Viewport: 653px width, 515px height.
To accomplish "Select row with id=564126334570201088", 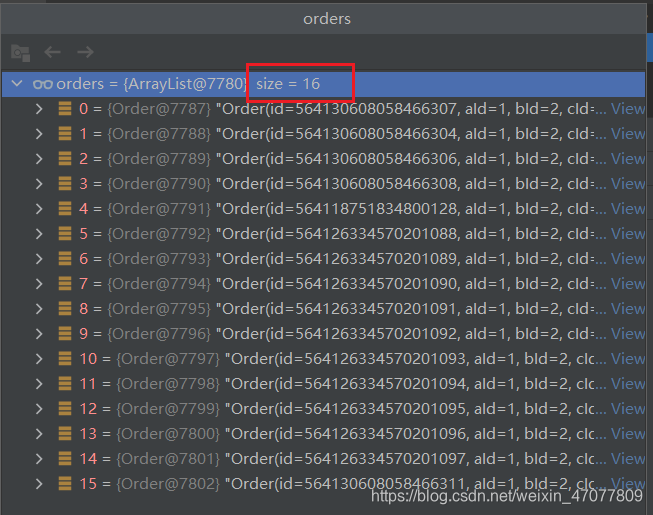I will click(324, 234).
